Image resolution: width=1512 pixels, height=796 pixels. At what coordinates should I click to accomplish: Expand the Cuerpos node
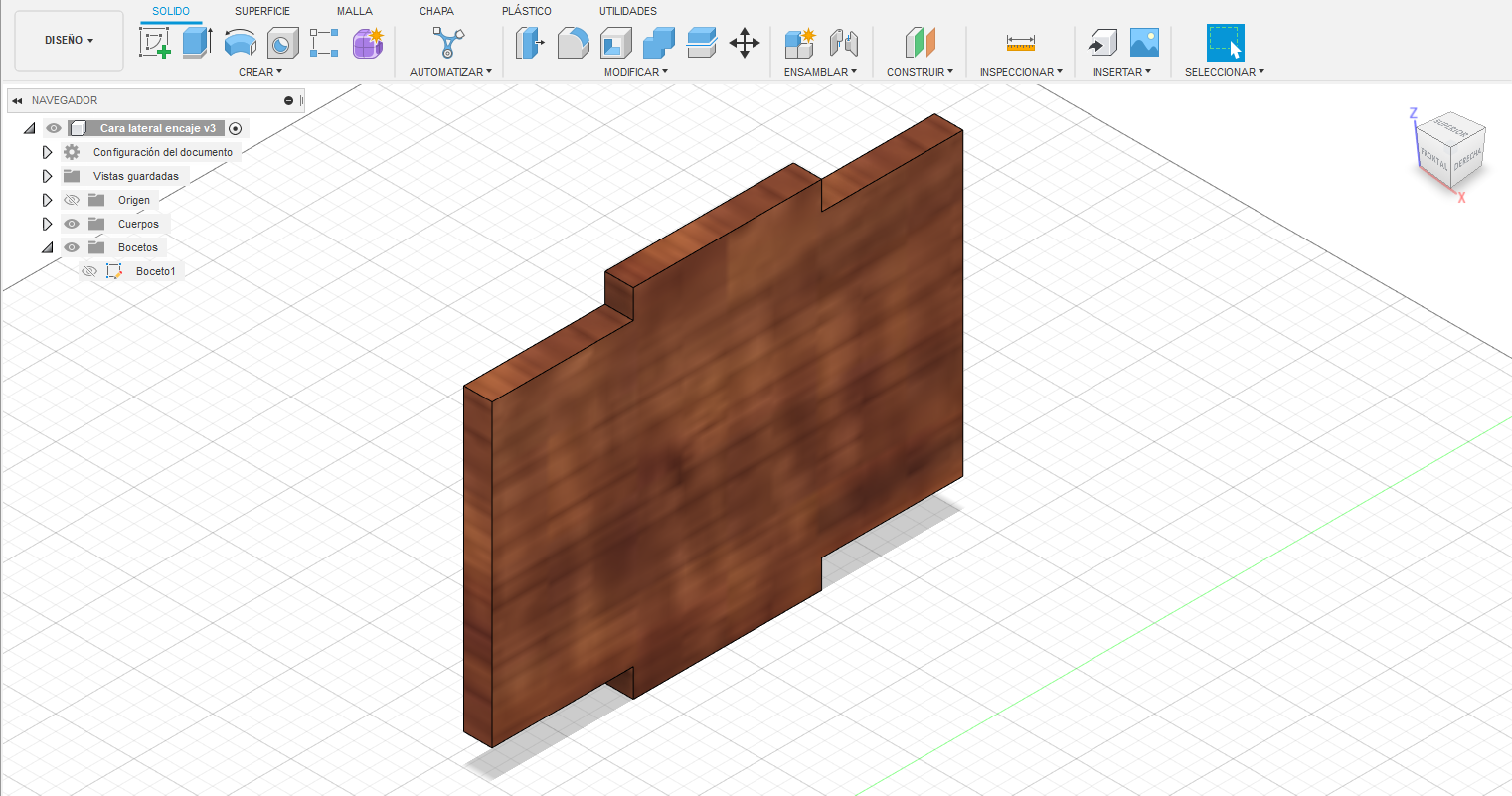(x=47, y=224)
